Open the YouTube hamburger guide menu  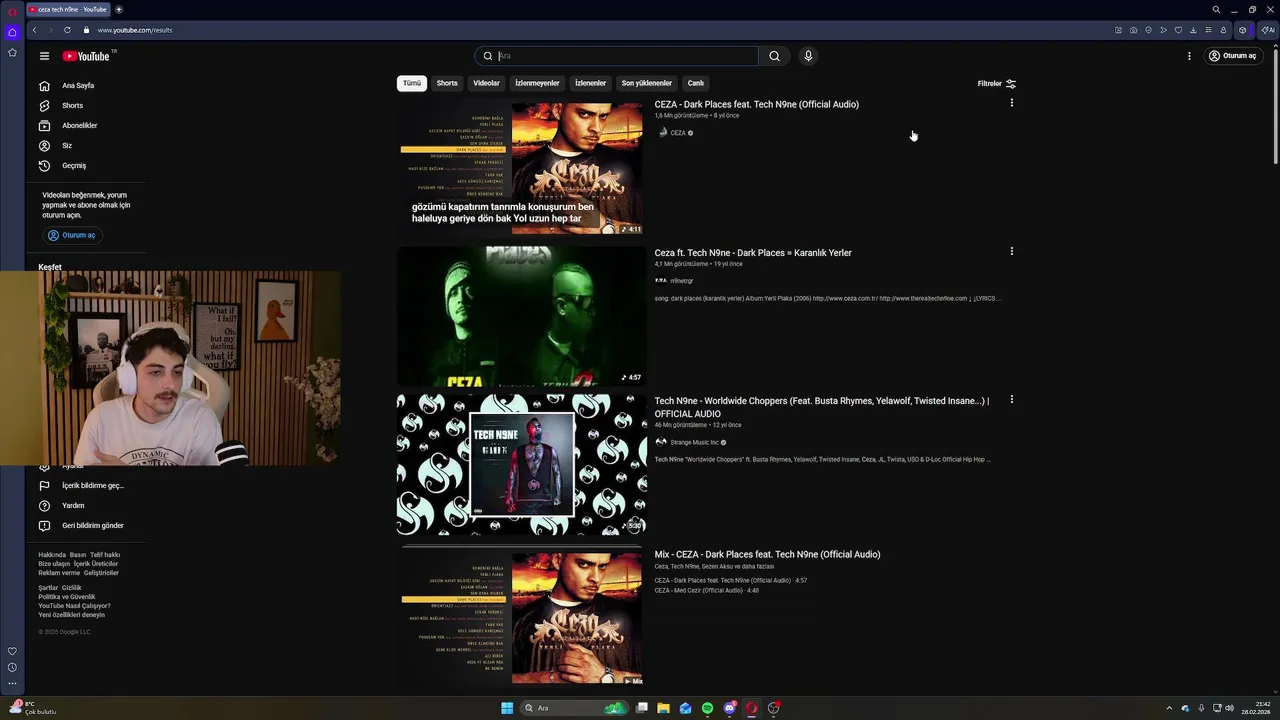pyautogui.click(x=44, y=56)
